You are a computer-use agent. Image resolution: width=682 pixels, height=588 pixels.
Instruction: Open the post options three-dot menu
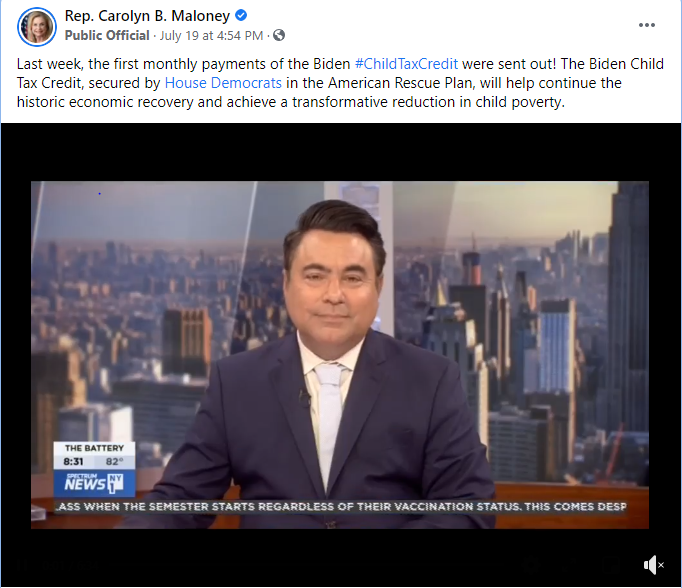coord(646,25)
